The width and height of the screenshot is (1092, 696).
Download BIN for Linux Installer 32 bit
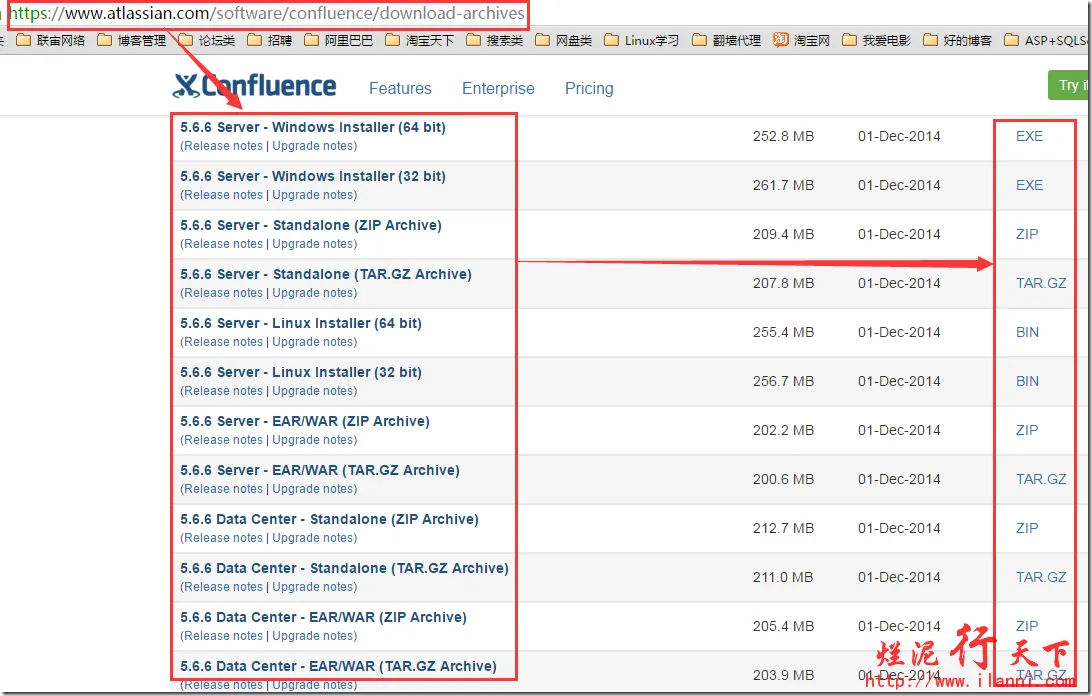[x=1027, y=381]
